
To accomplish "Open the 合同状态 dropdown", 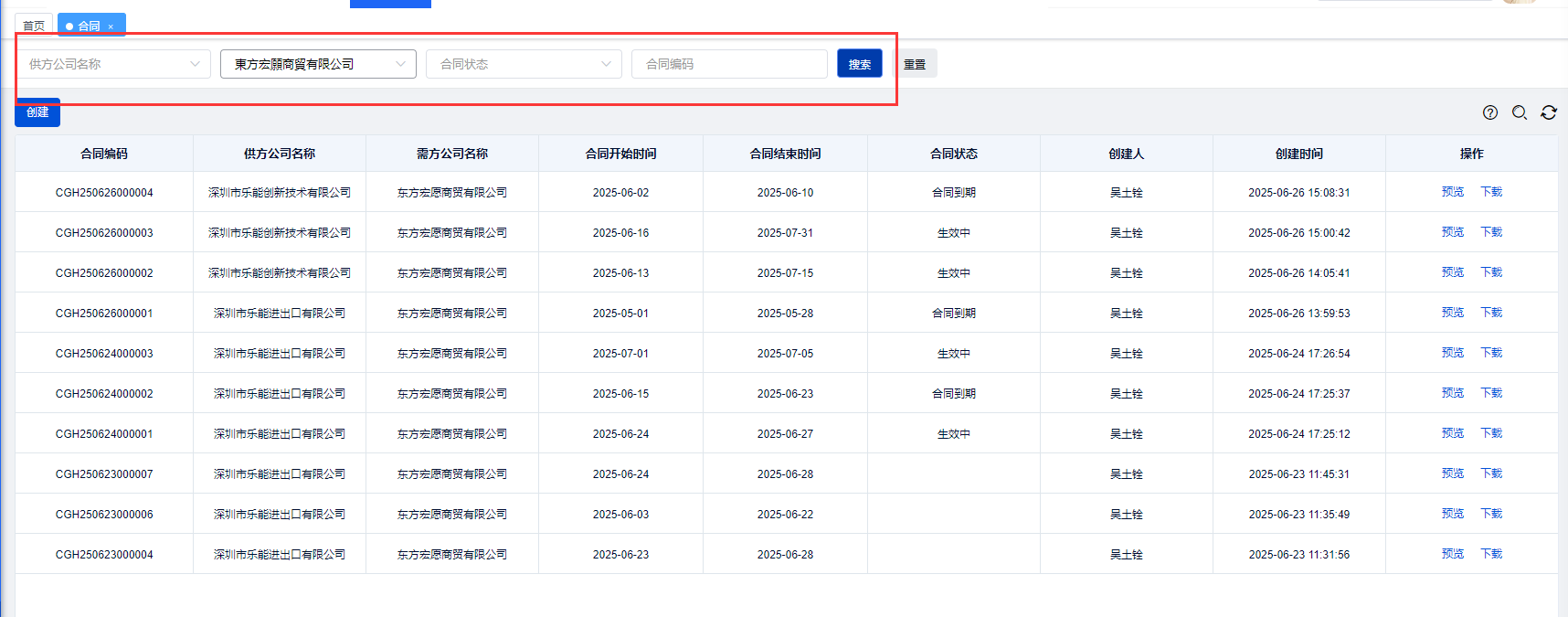I will [524, 64].
